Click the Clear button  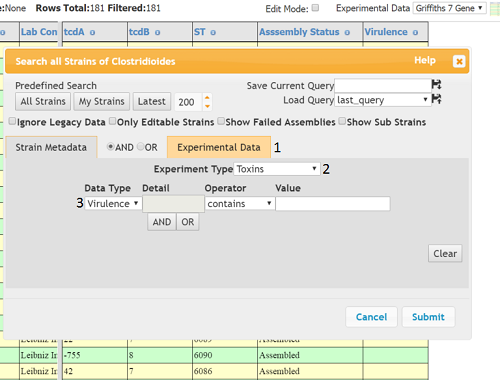pos(445,254)
